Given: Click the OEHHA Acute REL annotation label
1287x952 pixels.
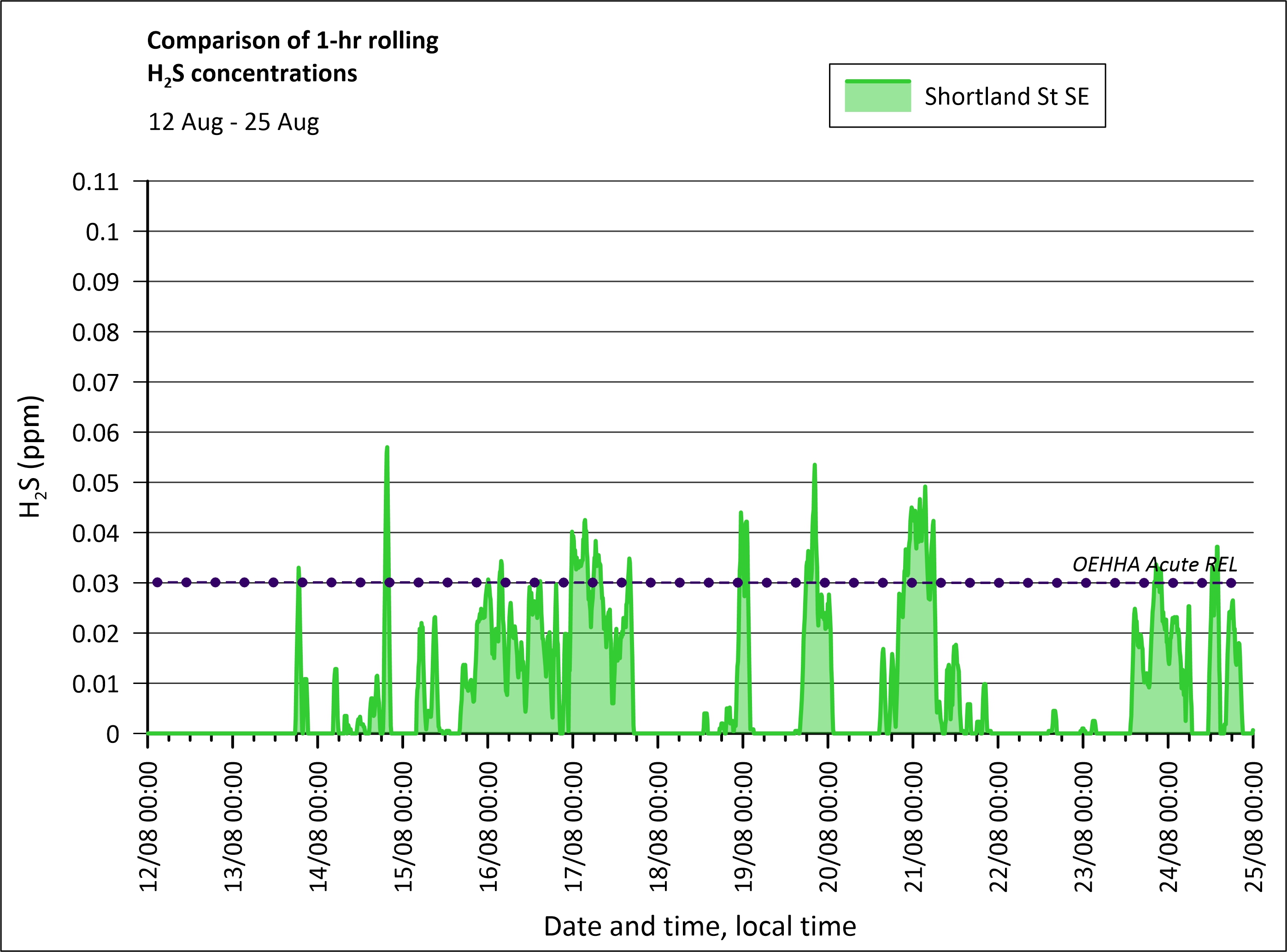Looking at the screenshot, I should 1154,564.
